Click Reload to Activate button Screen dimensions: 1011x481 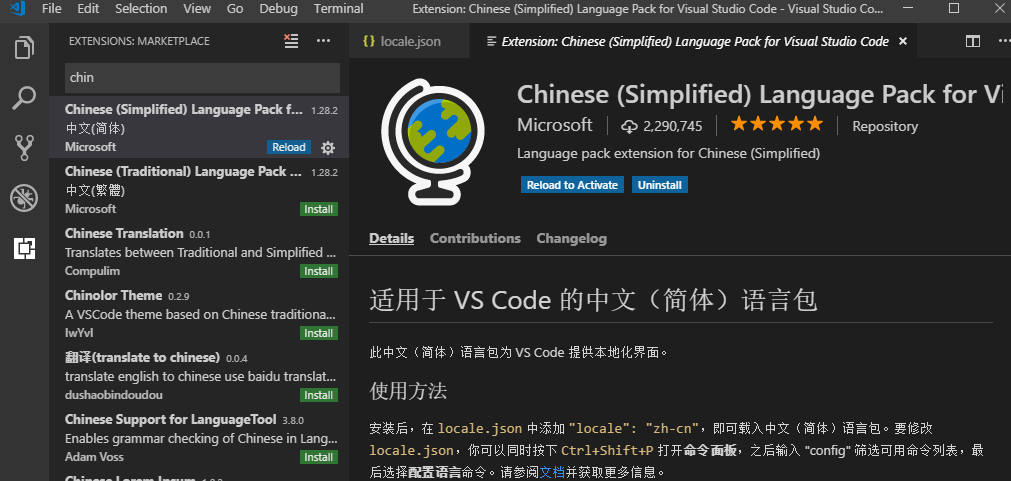[x=573, y=185]
